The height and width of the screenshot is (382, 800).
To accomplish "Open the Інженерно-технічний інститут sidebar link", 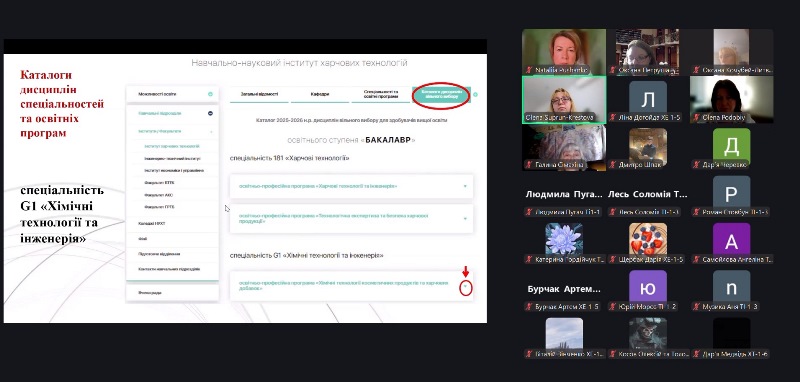I will 172,159.
